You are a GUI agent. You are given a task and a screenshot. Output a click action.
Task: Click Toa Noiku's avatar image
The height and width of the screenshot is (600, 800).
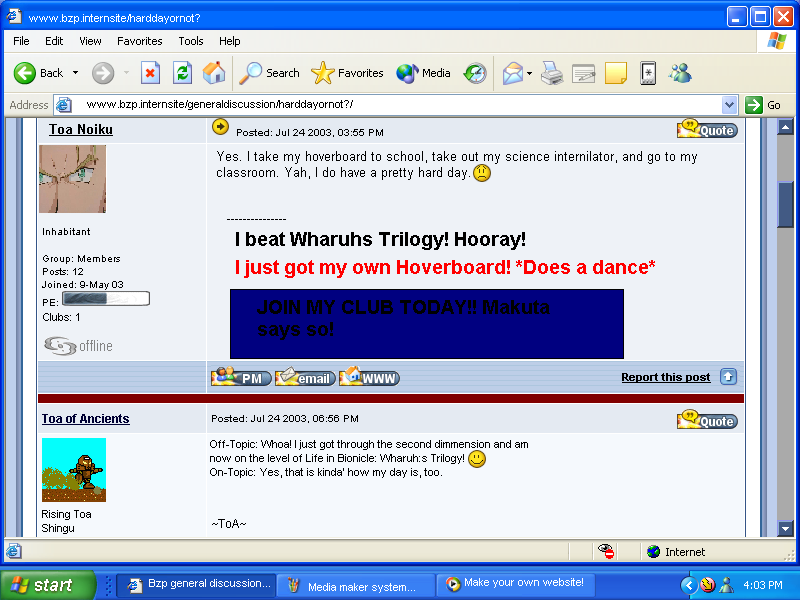click(72, 179)
